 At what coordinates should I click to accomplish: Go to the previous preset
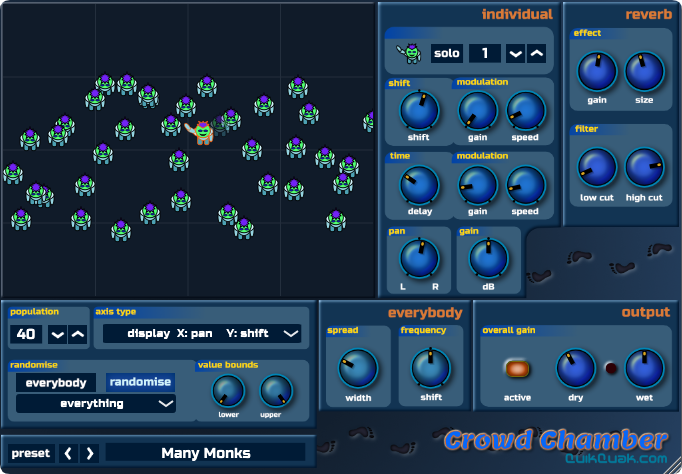(x=68, y=454)
